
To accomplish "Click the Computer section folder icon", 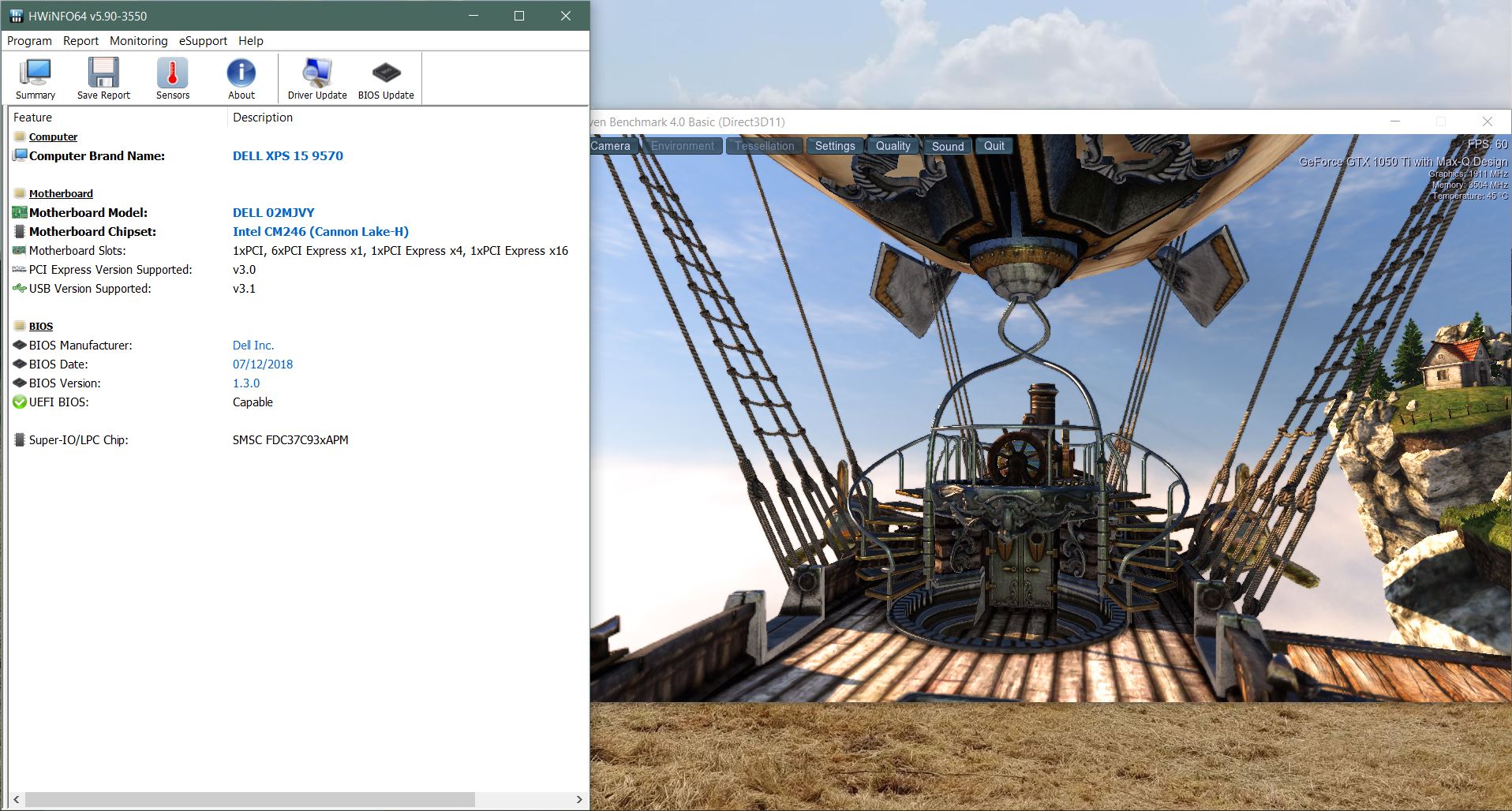I will (20, 136).
